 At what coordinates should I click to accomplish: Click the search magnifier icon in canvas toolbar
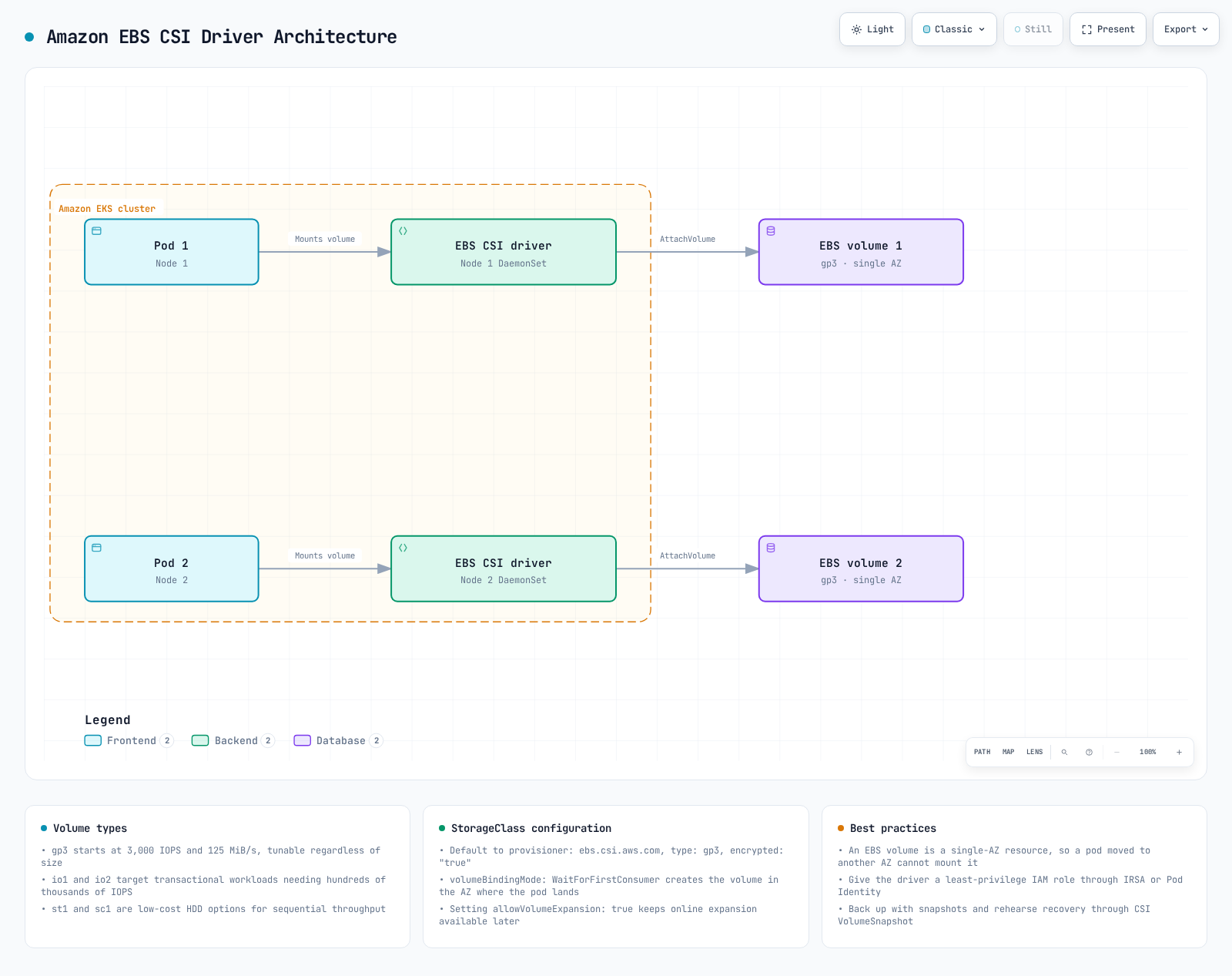click(x=1064, y=752)
